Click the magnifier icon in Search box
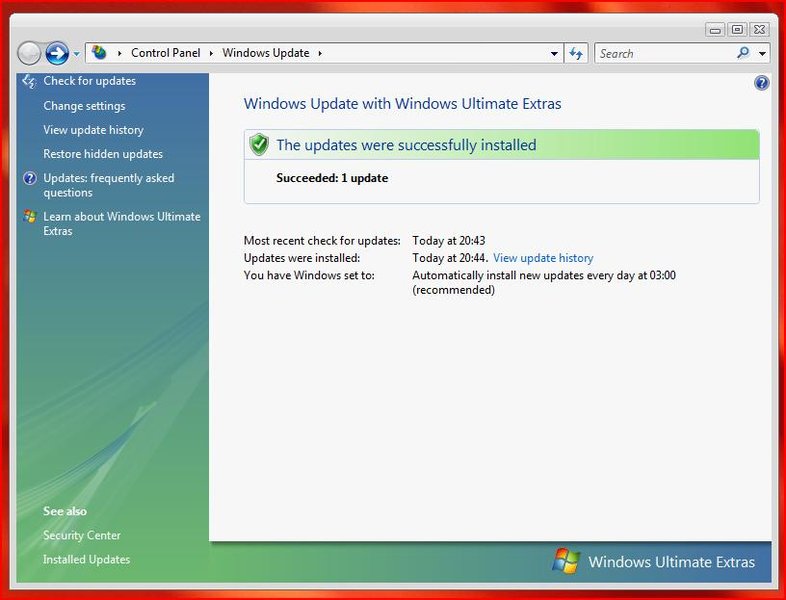 coord(743,53)
